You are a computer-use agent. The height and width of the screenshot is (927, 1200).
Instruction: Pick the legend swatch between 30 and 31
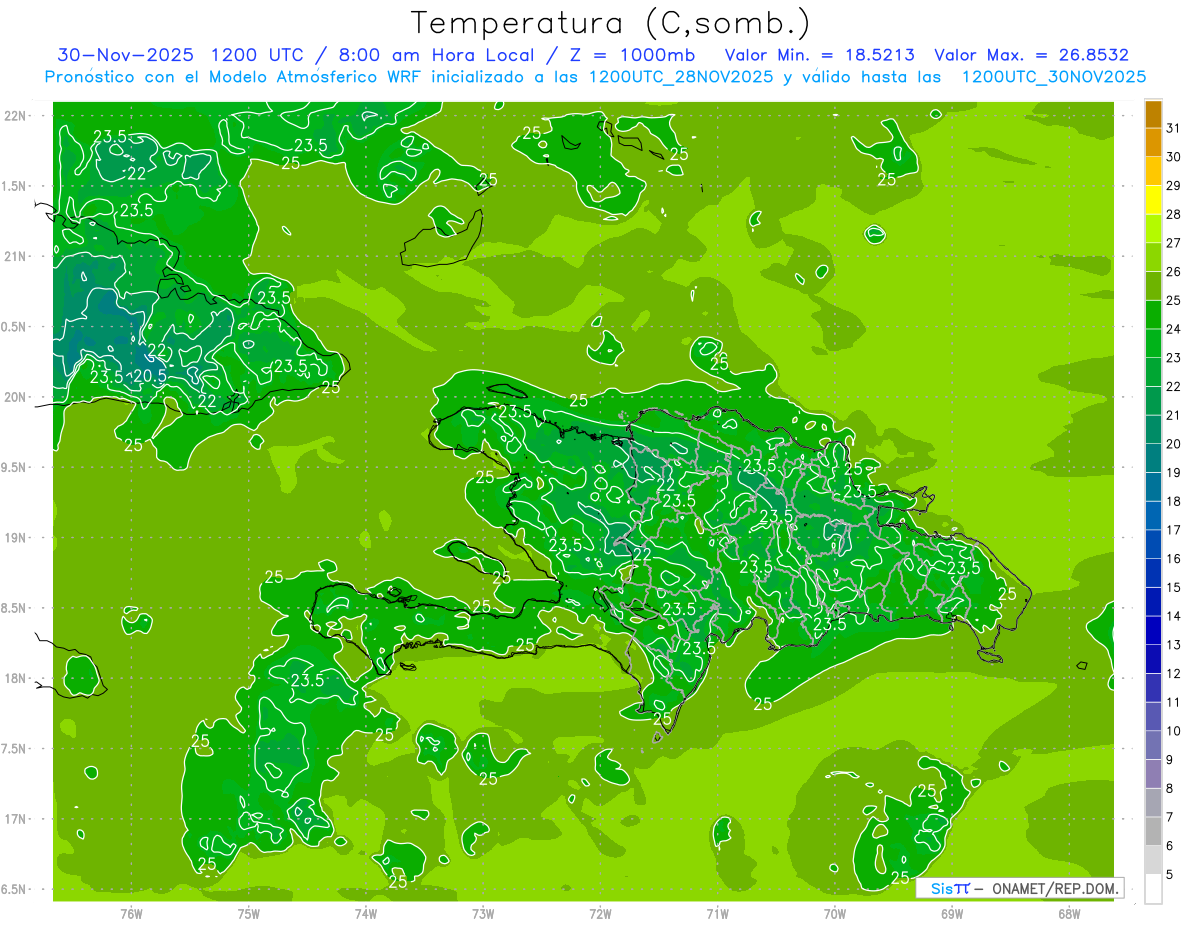pyautogui.click(x=1154, y=143)
